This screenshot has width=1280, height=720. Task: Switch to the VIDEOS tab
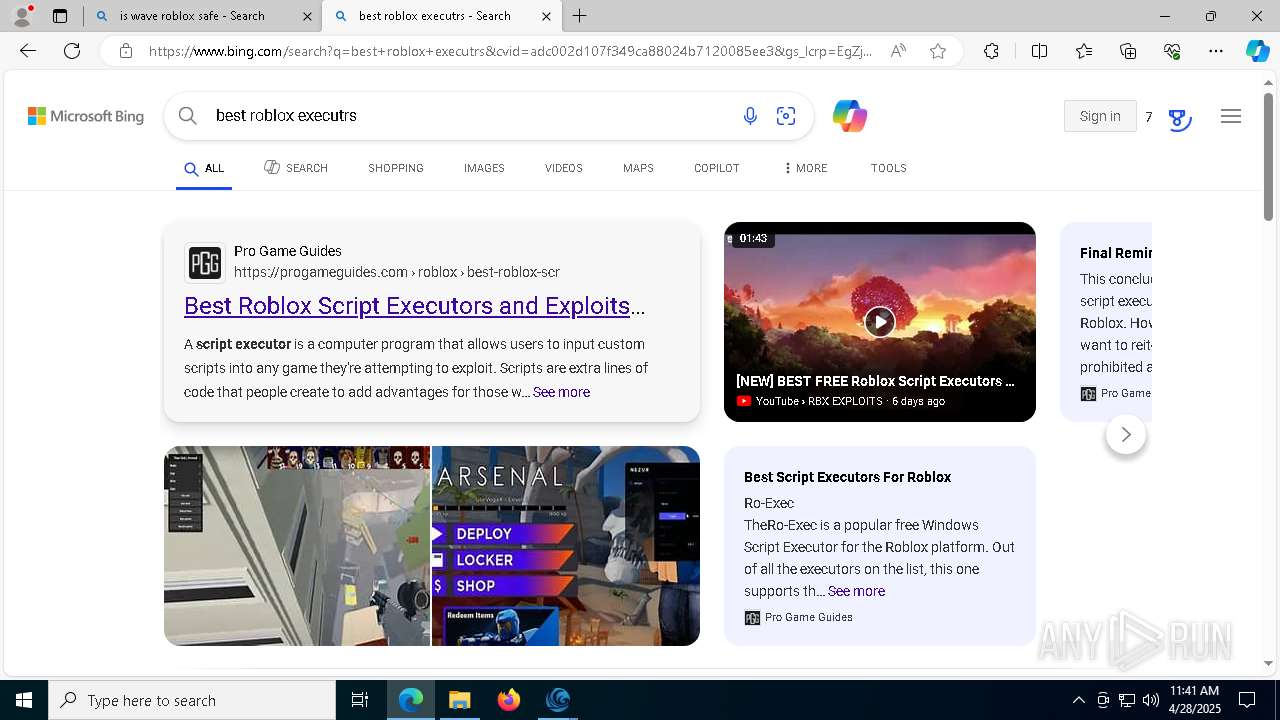click(564, 168)
